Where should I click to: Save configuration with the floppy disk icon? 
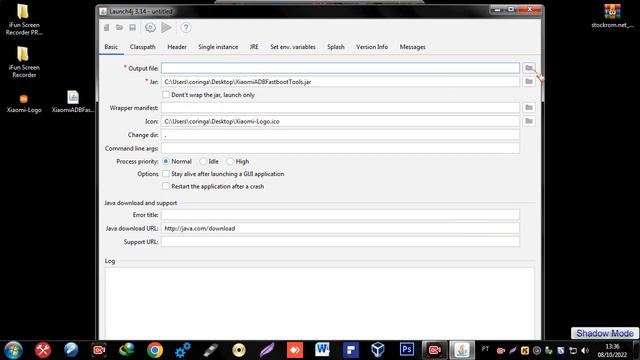tap(132, 28)
